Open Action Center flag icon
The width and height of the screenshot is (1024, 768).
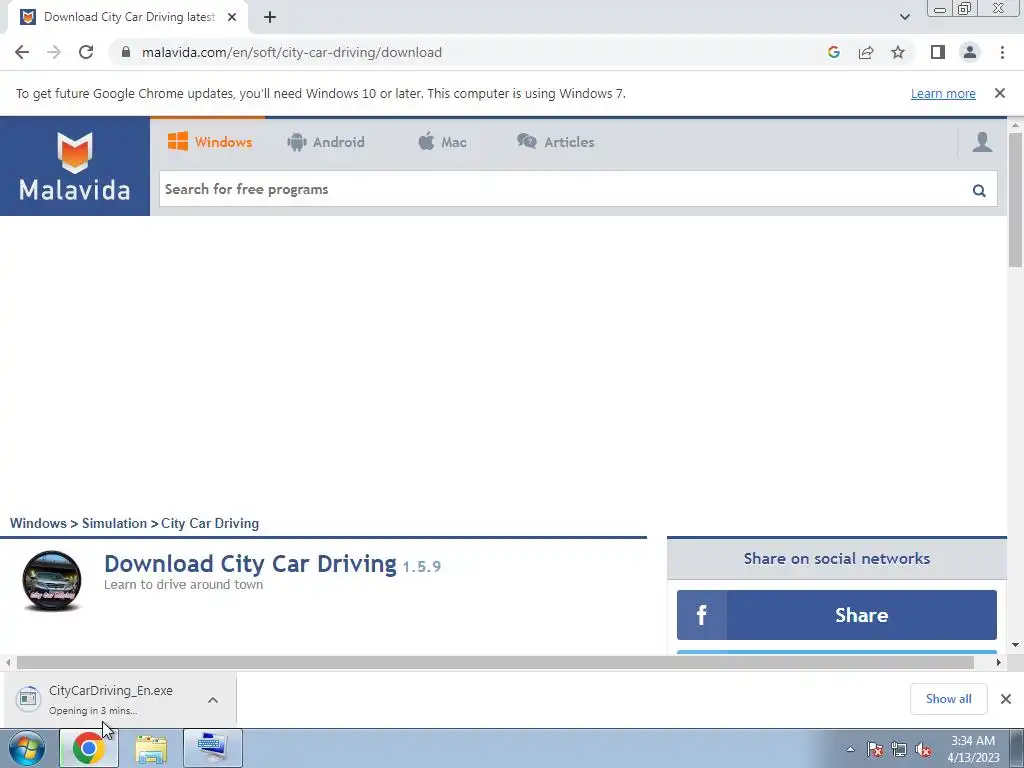pos(874,749)
